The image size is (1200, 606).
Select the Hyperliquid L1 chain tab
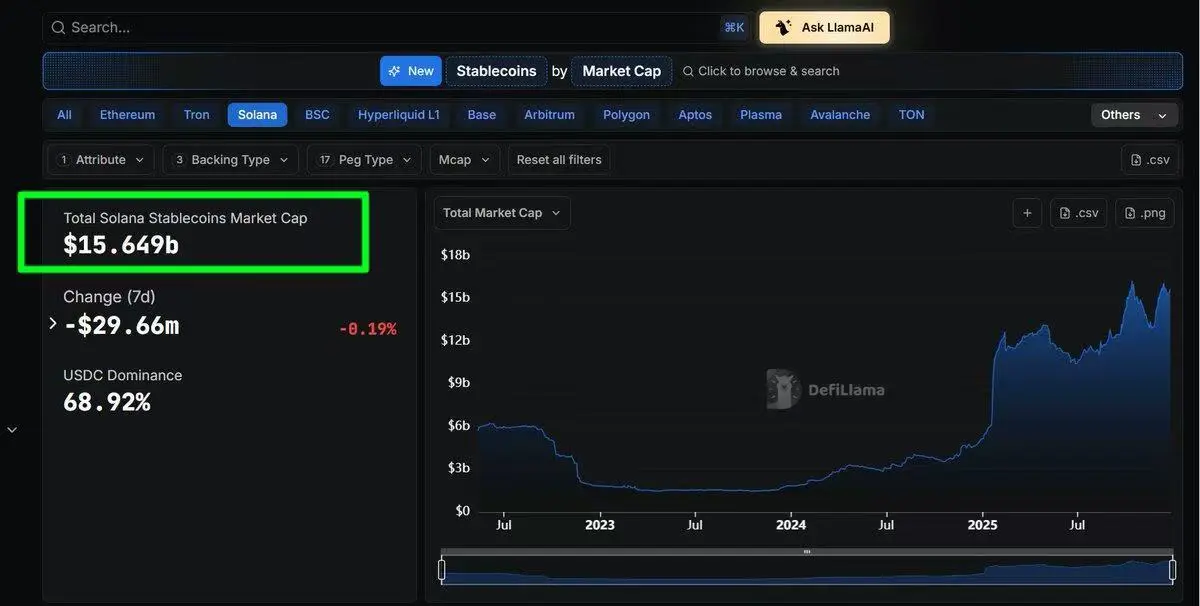point(399,115)
